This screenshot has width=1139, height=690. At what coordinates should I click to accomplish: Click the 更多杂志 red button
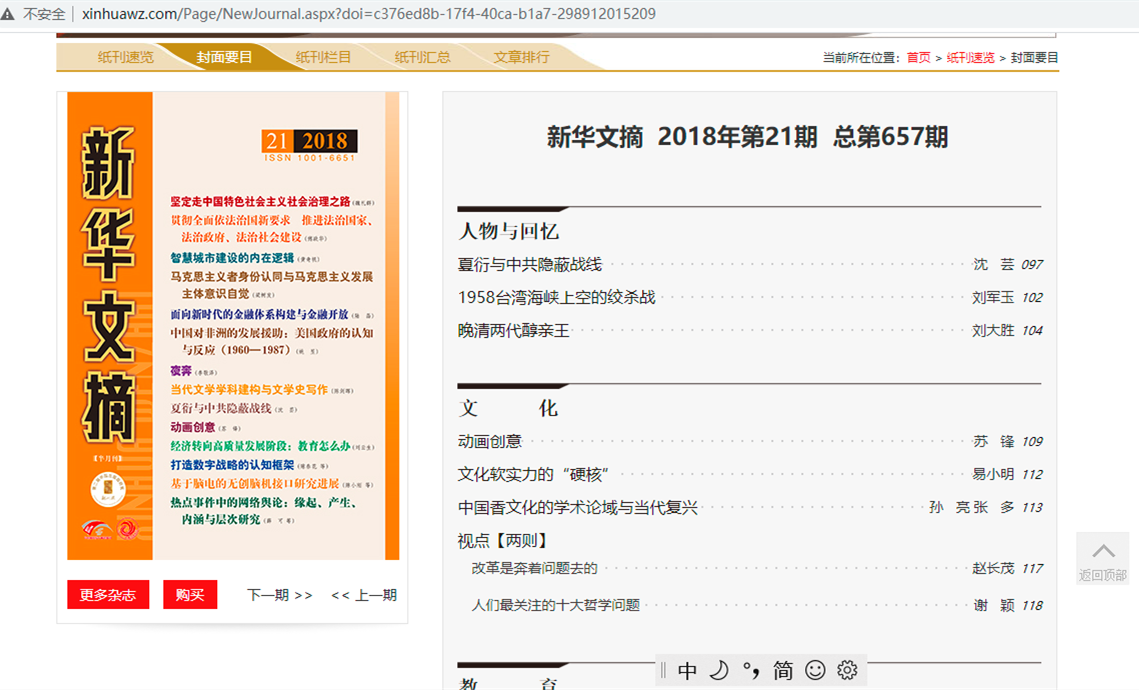click(x=108, y=595)
